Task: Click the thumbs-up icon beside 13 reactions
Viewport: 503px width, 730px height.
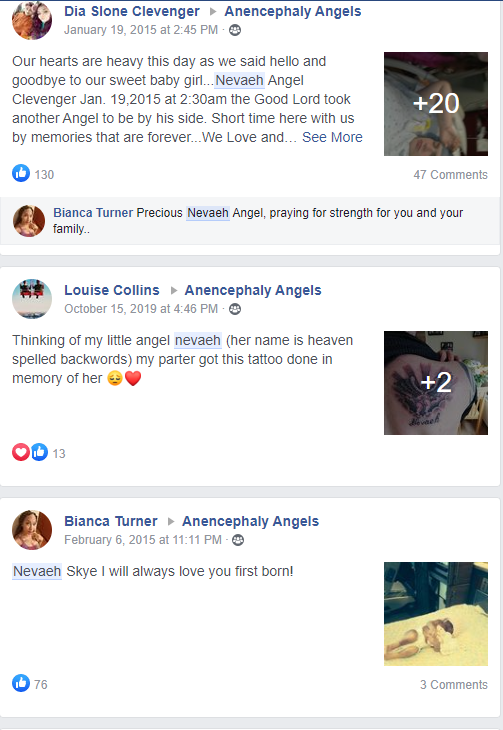Action: (x=39, y=452)
